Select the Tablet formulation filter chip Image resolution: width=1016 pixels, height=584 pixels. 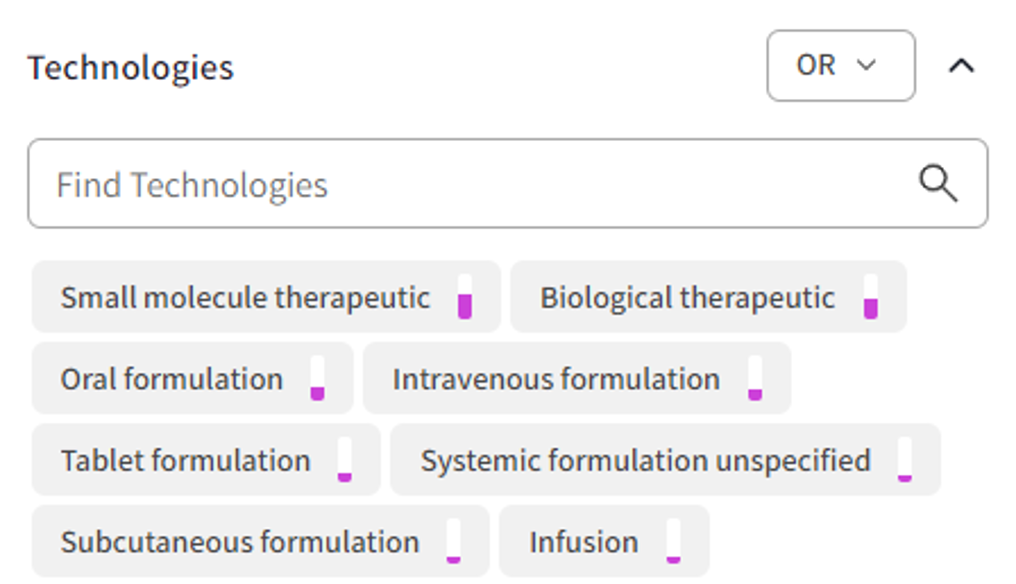[x=184, y=459]
